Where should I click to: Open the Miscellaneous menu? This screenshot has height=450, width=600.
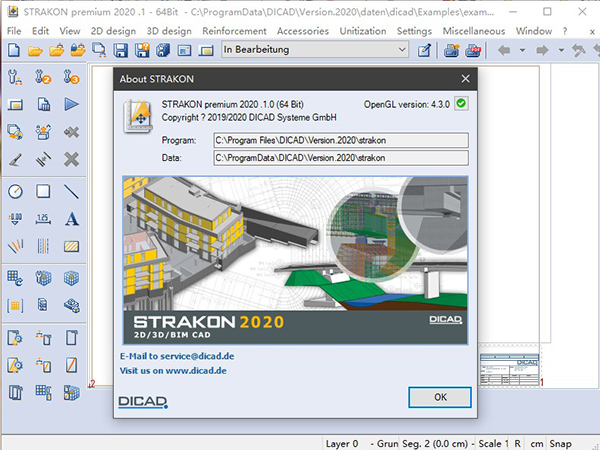click(474, 31)
